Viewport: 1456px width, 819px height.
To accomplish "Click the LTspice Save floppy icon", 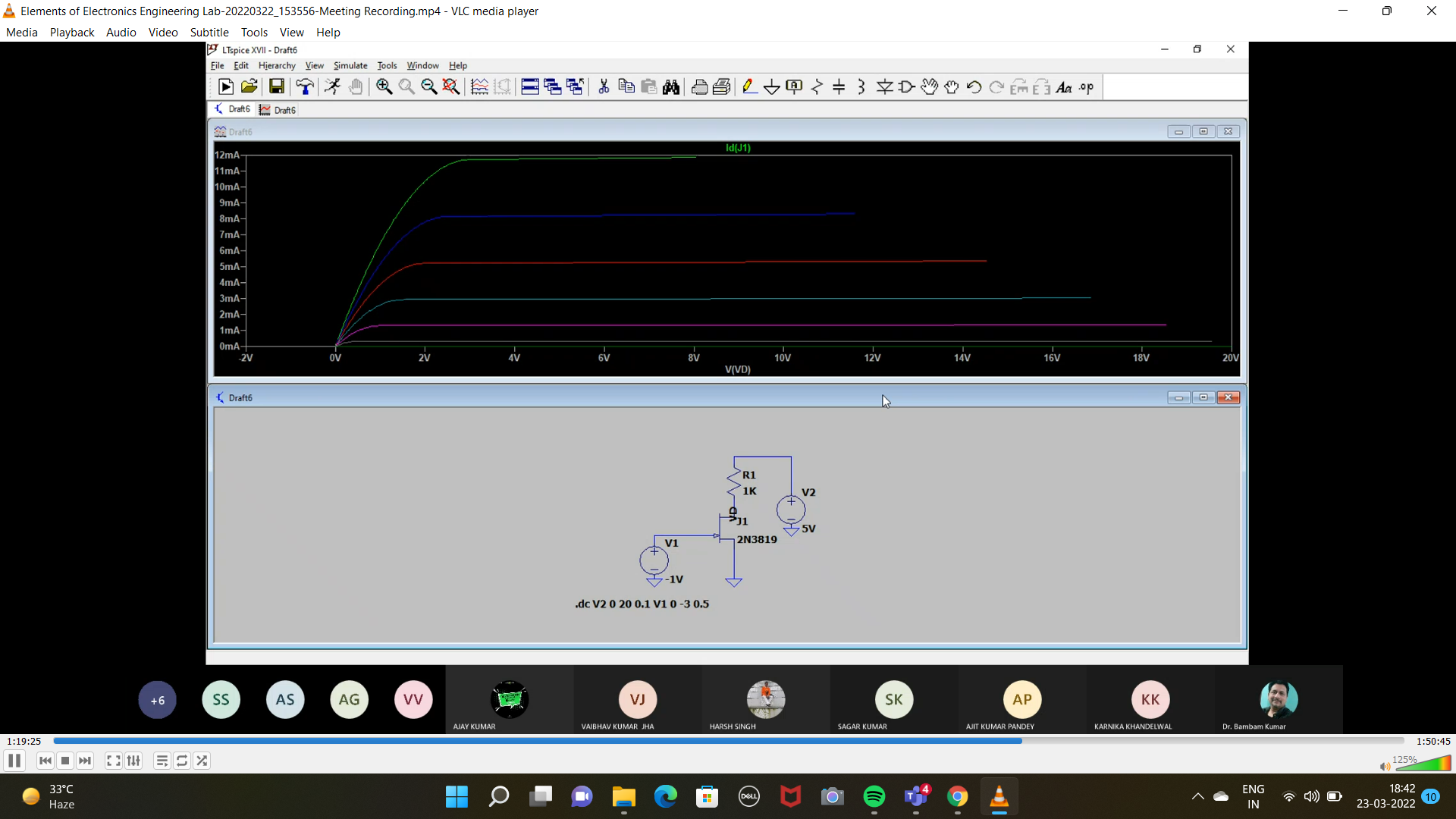I will pos(277,87).
